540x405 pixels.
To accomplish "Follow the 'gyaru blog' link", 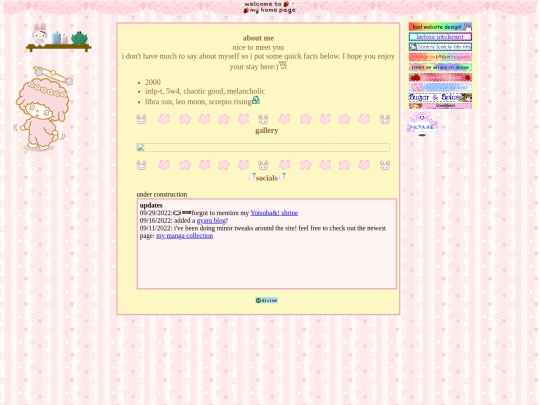I will pos(211,220).
